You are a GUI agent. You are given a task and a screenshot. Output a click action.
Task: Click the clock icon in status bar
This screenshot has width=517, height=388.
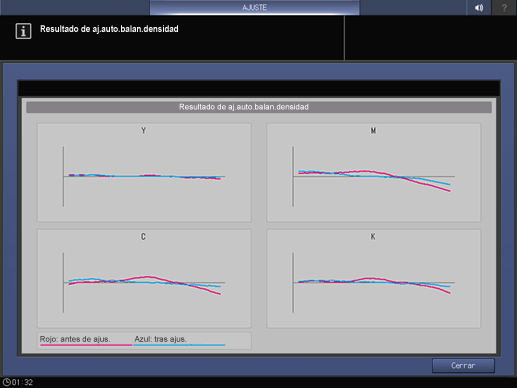point(6,382)
